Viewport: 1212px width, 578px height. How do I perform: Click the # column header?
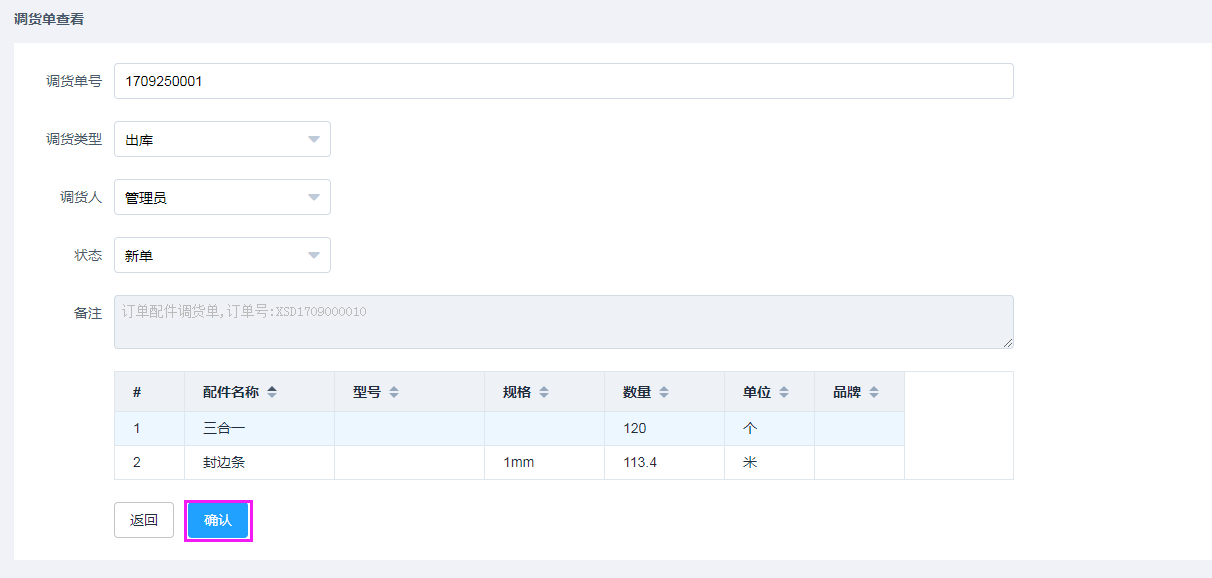(137, 393)
